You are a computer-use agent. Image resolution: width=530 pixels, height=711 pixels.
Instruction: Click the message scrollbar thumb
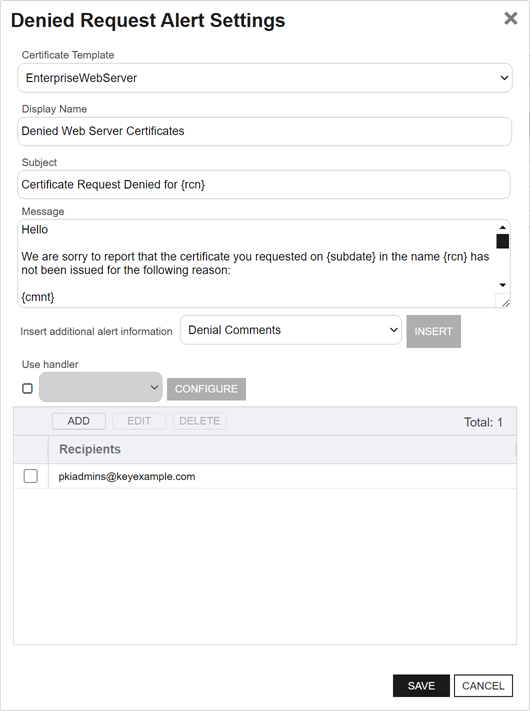click(x=502, y=241)
